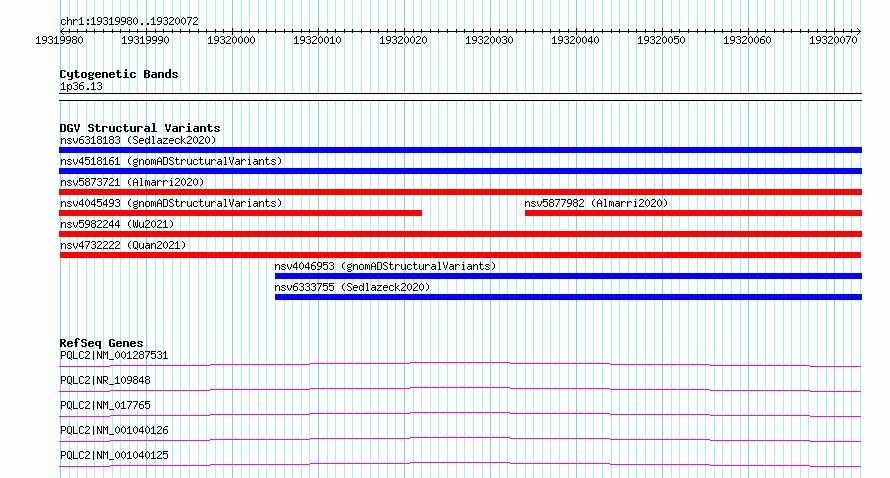Image resolution: width=890 pixels, height=478 pixels.
Task: Open the PQLC2|NR_109848 transcript label
Action: point(105,380)
